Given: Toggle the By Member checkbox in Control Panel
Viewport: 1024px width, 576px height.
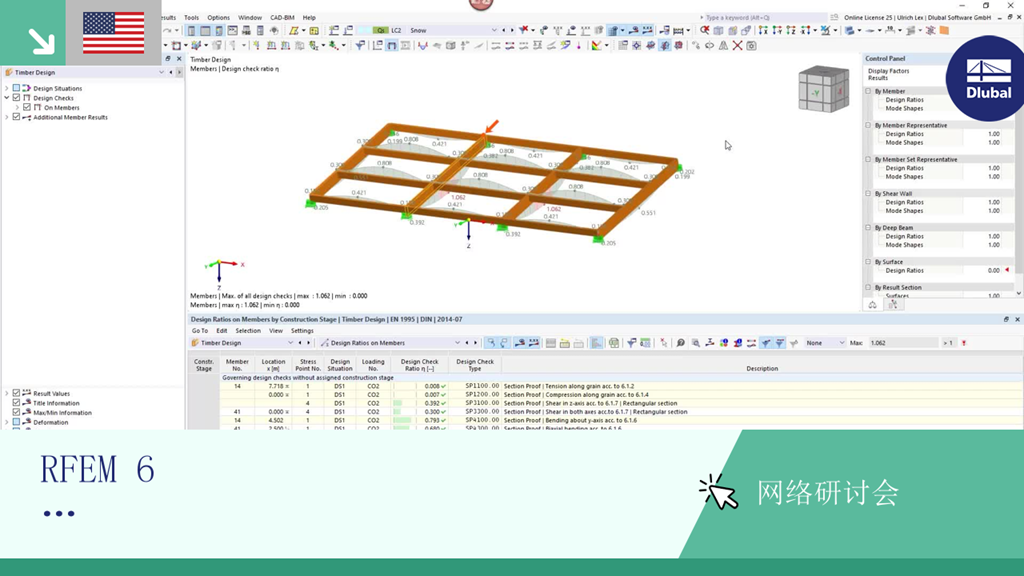Looking at the screenshot, I should coord(869,91).
